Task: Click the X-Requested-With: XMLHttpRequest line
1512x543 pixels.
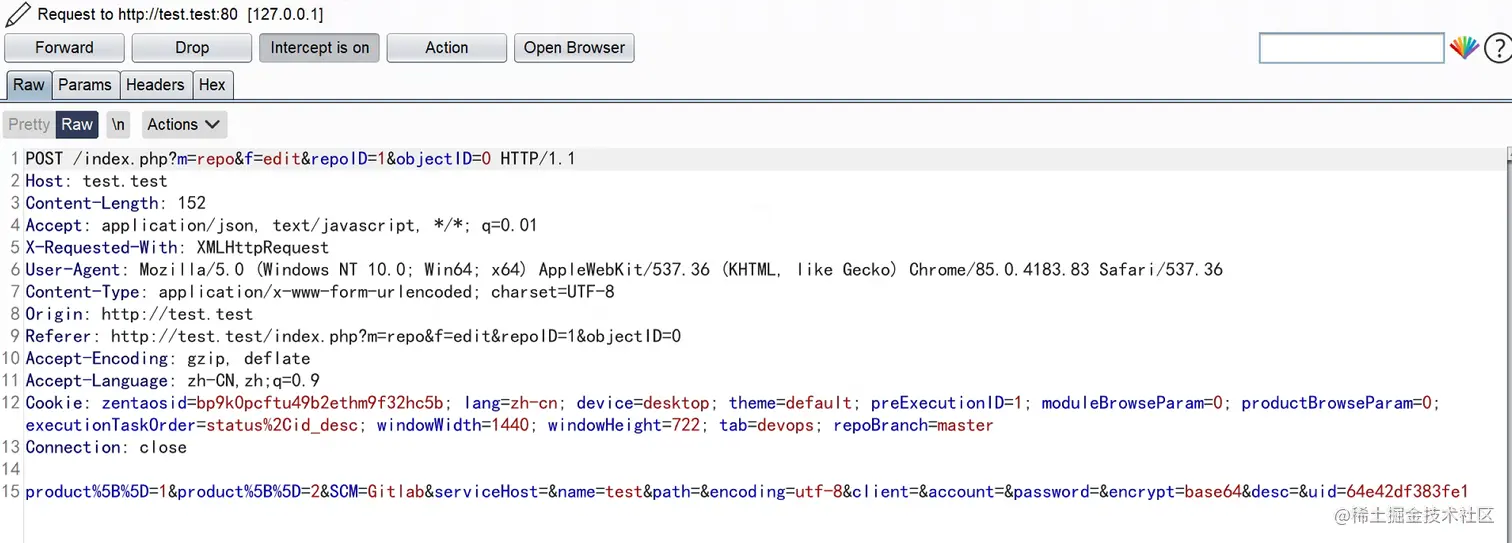Action: 177,247
